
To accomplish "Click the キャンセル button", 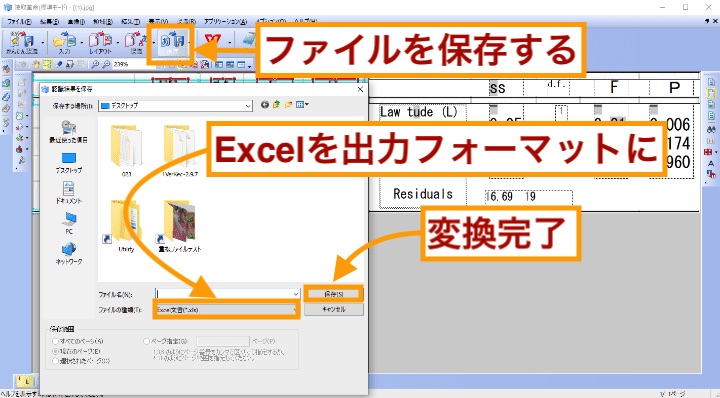I will coord(334,310).
